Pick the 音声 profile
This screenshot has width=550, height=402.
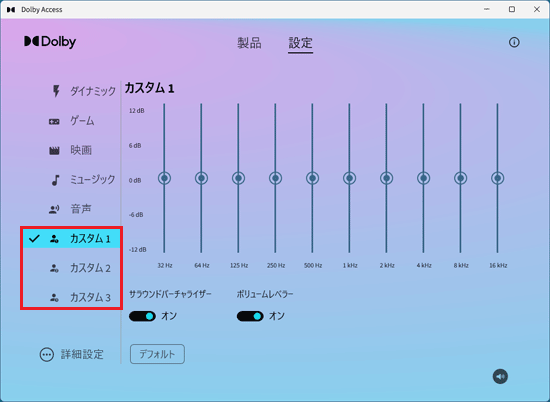[x=71, y=209]
